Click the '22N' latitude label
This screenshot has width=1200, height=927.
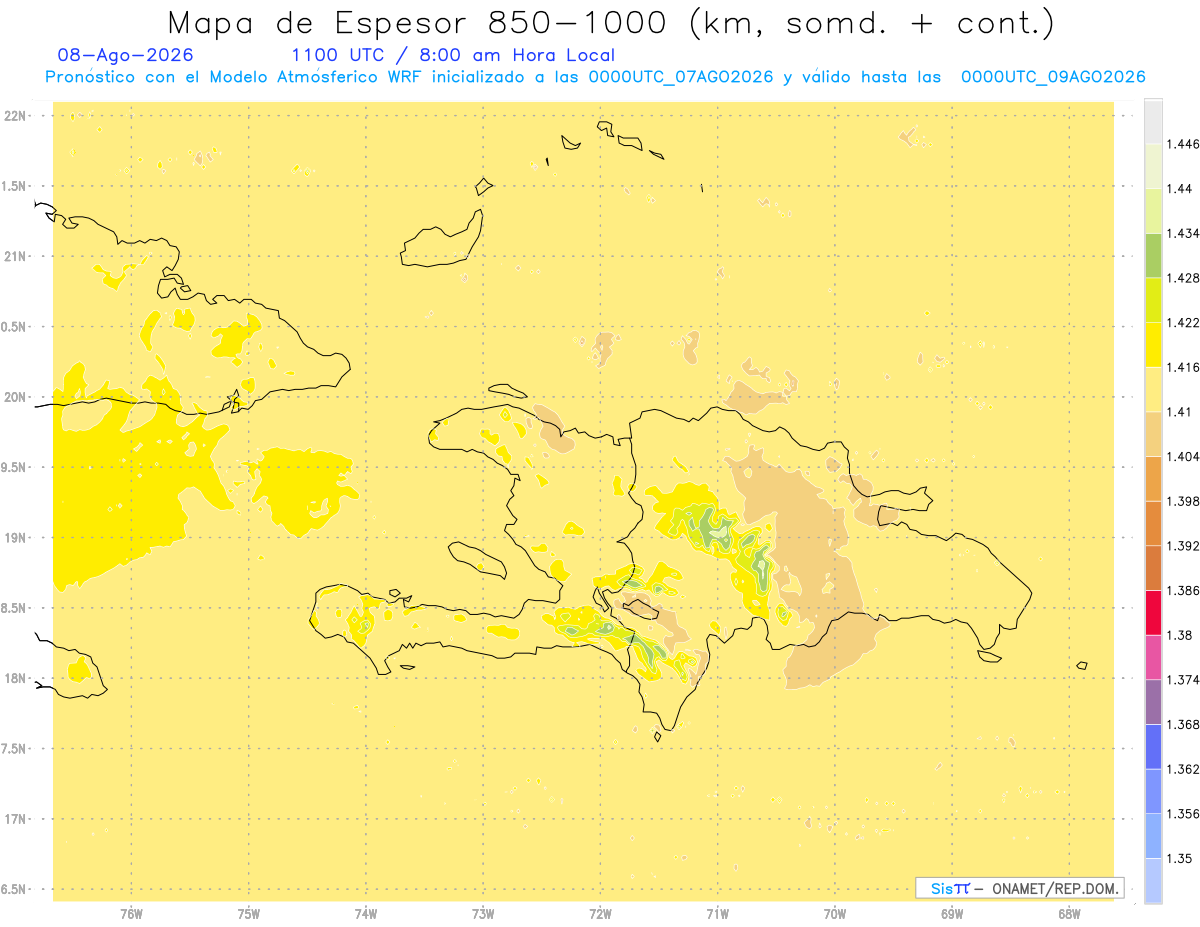(x=17, y=116)
